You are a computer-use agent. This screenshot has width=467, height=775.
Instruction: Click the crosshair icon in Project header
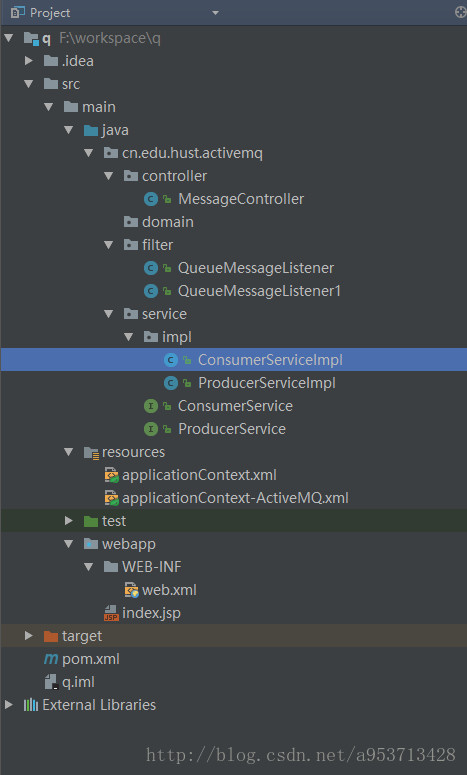(x=461, y=12)
